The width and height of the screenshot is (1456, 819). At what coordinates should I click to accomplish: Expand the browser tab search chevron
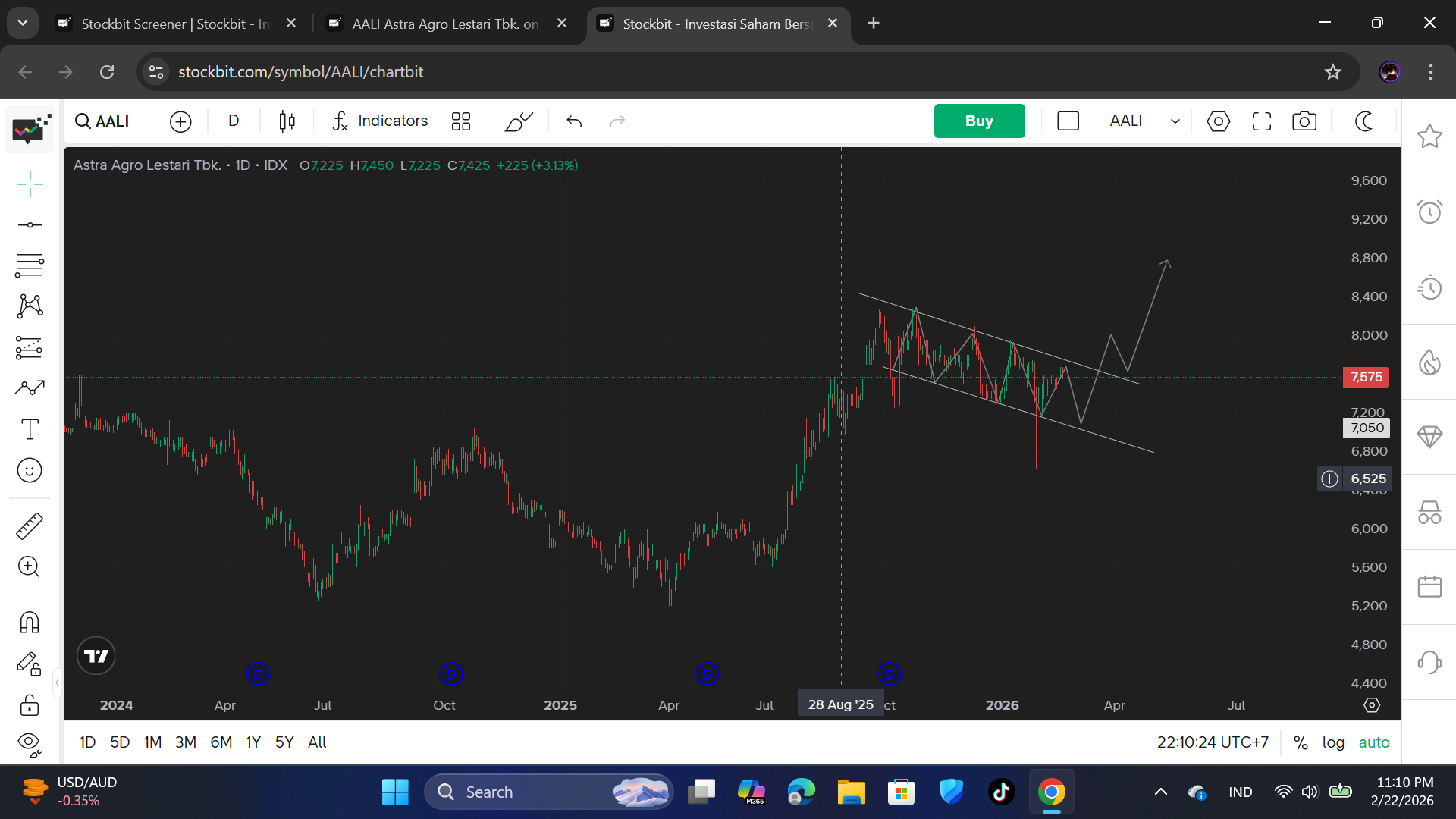(x=23, y=23)
